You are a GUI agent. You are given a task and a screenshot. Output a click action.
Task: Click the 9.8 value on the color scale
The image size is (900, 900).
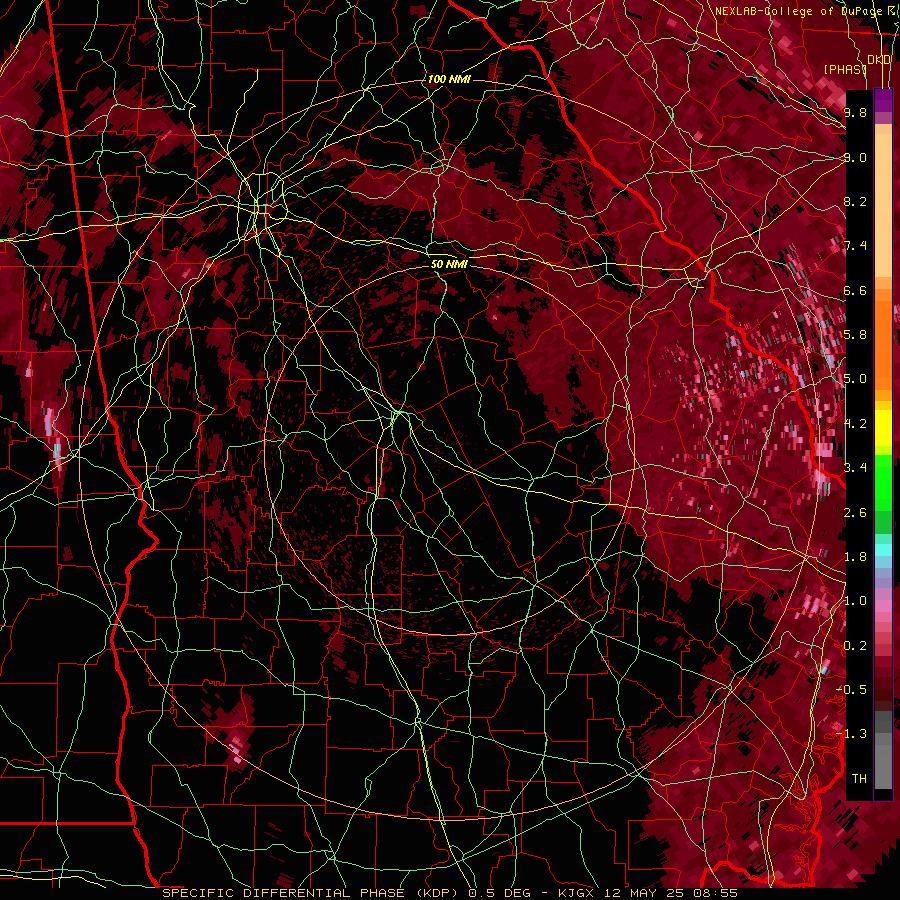point(855,113)
